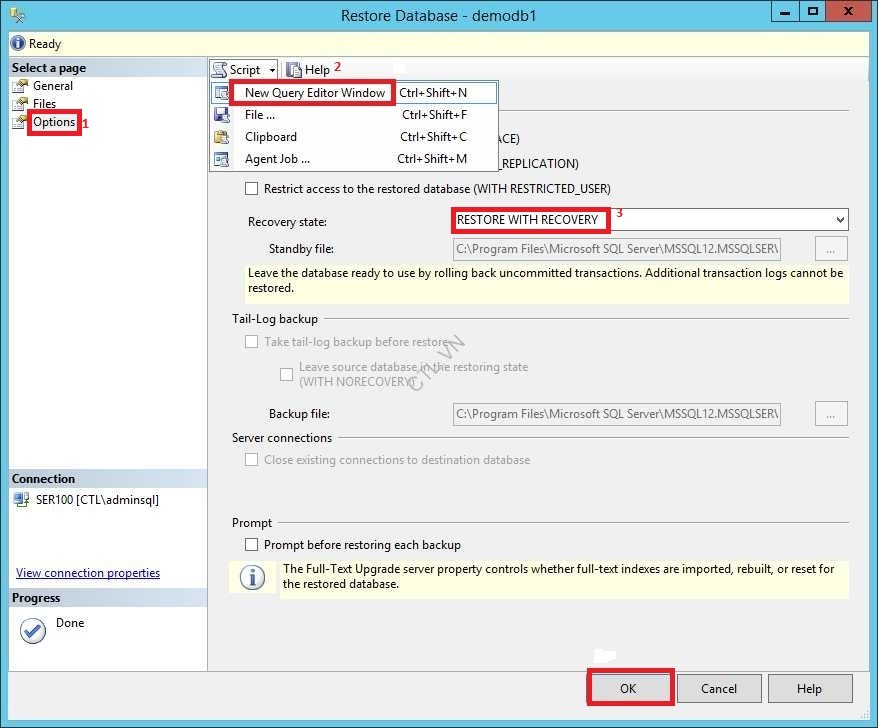Screen dimensions: 878x728
Task: Open the Recovery state dropdown
Action: [x=838, y=220]
